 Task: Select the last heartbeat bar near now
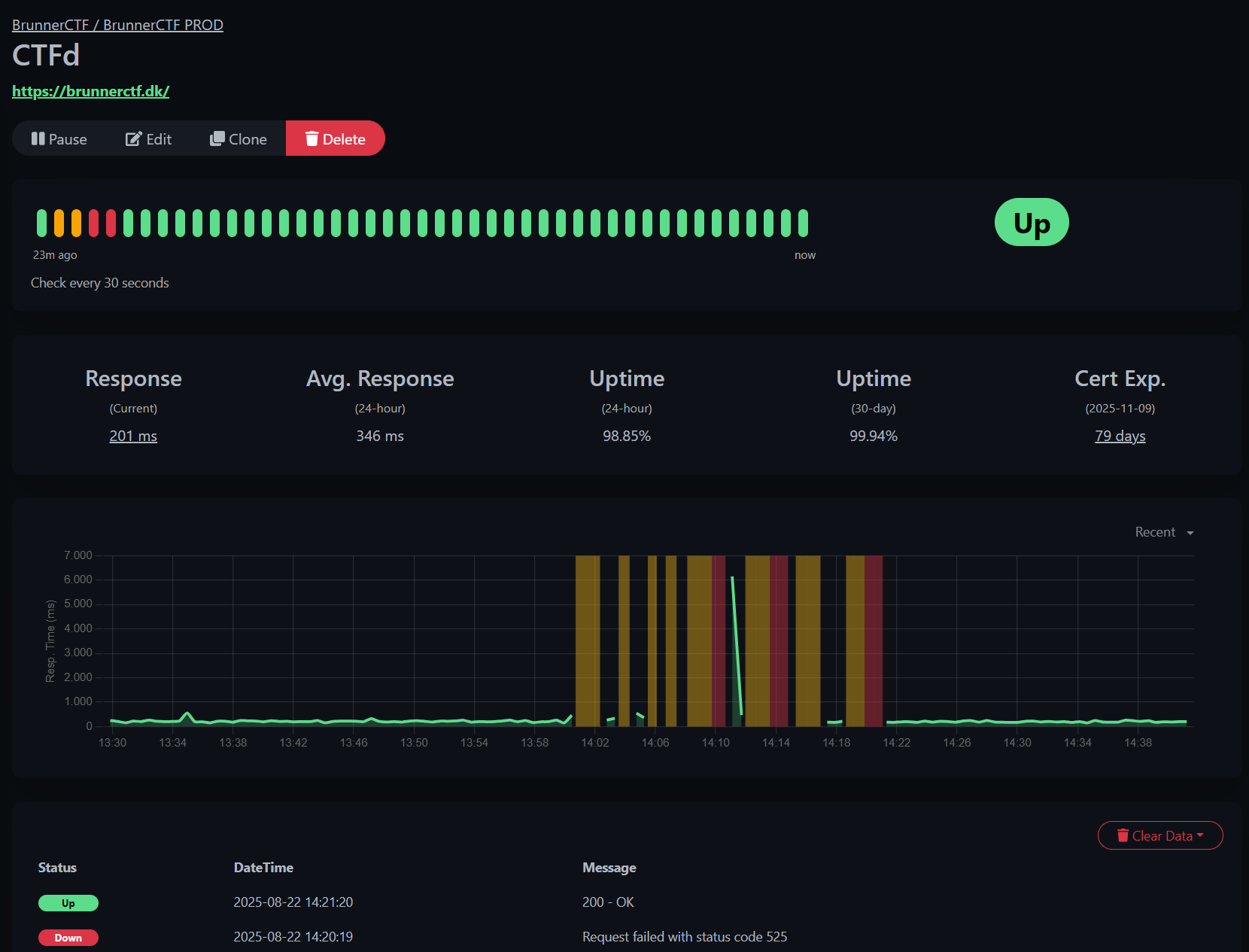click(803, 224)
